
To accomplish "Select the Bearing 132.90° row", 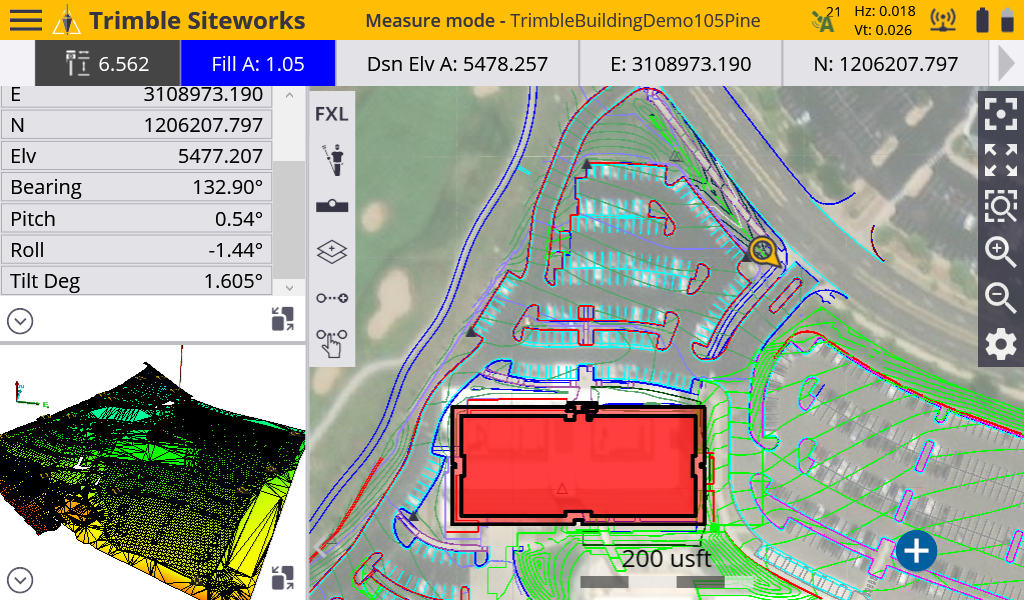I will point(136,187).
